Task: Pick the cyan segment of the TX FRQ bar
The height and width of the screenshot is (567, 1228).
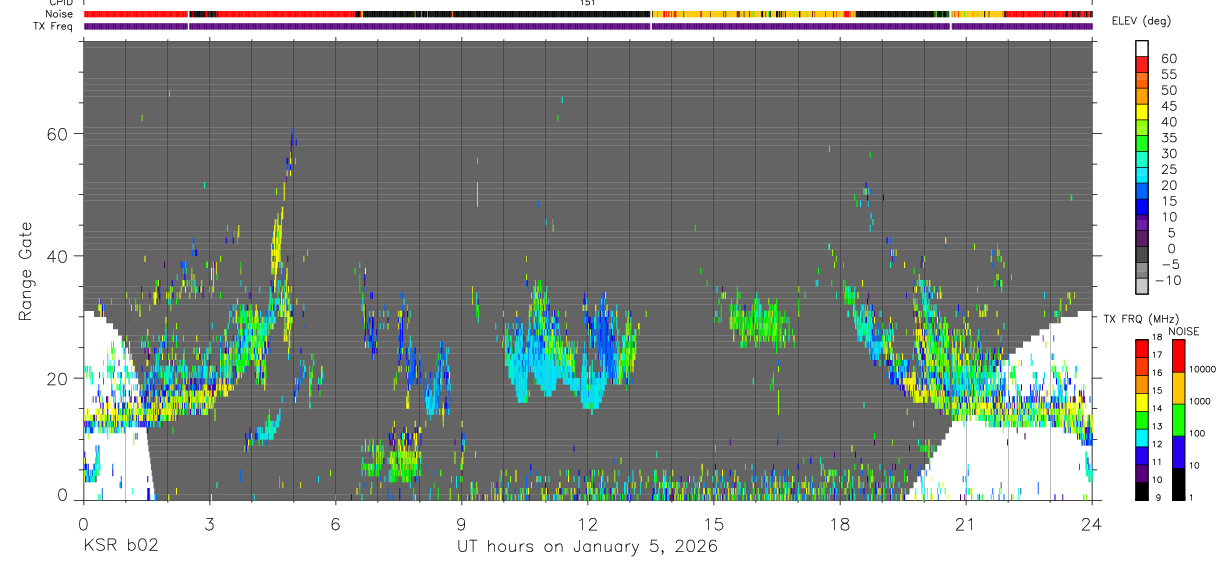Action: tap(1142, 438)
